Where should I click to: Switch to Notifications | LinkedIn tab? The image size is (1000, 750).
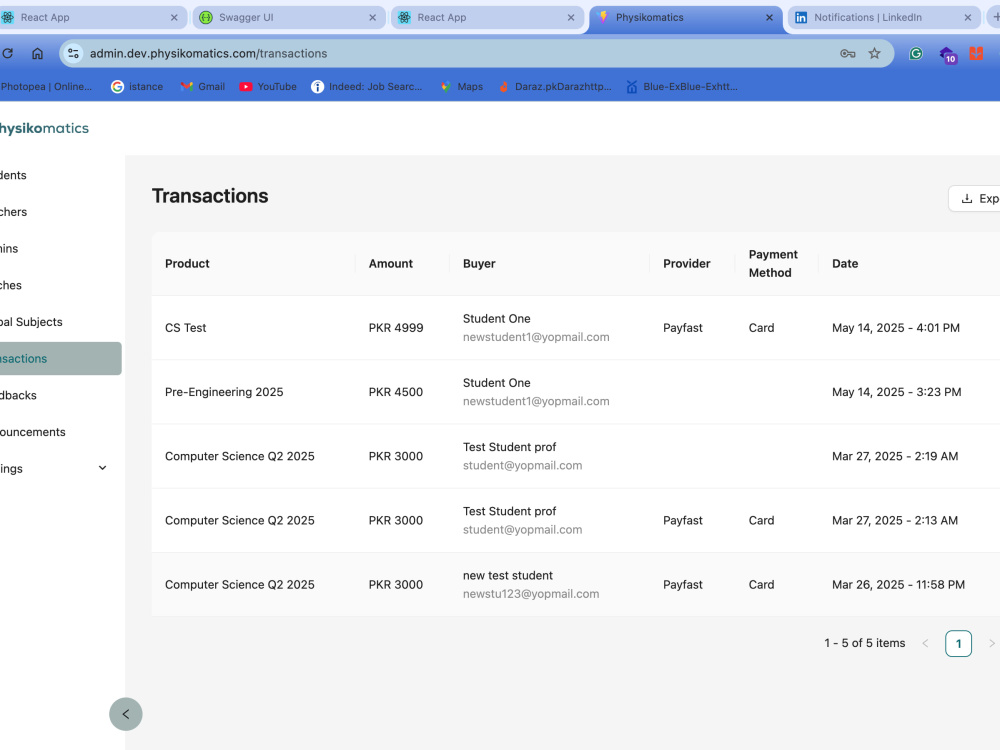coord(884,18)
